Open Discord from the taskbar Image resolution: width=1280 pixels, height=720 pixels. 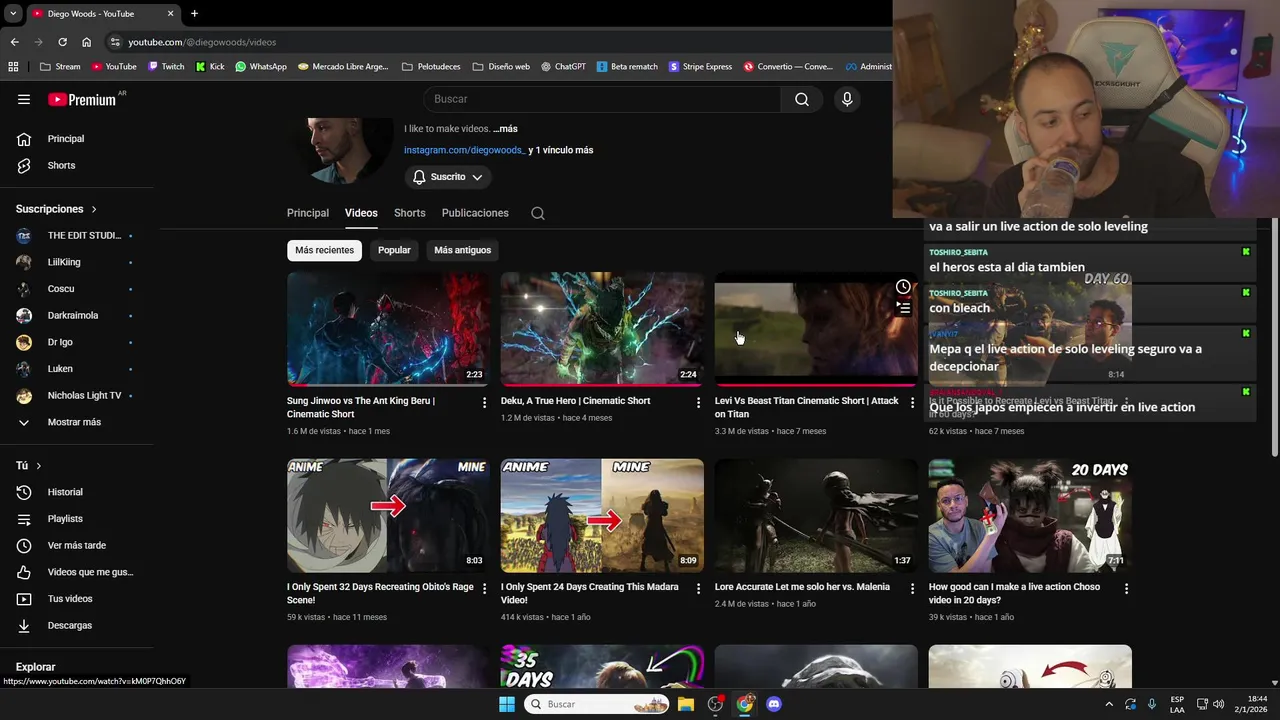pyautogui.click(x=773, y=704)
